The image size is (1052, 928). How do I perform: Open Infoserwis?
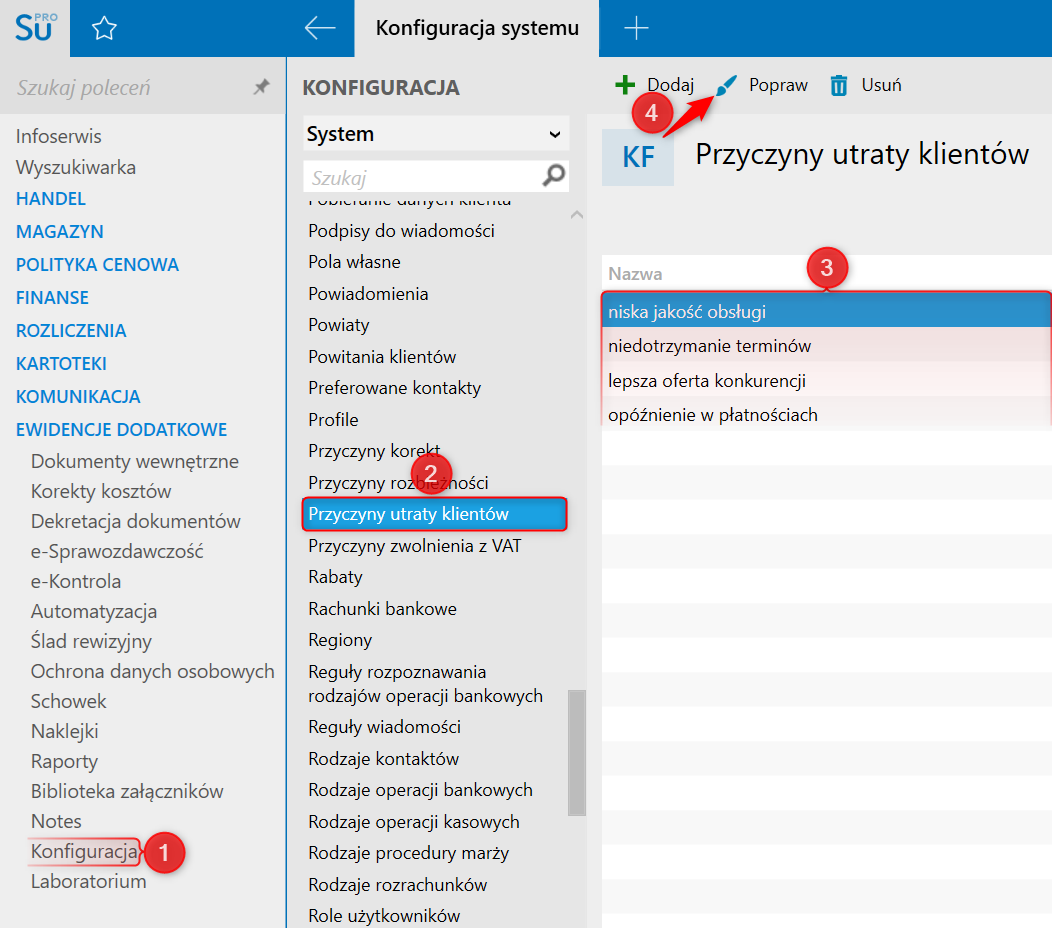point(58,136)
